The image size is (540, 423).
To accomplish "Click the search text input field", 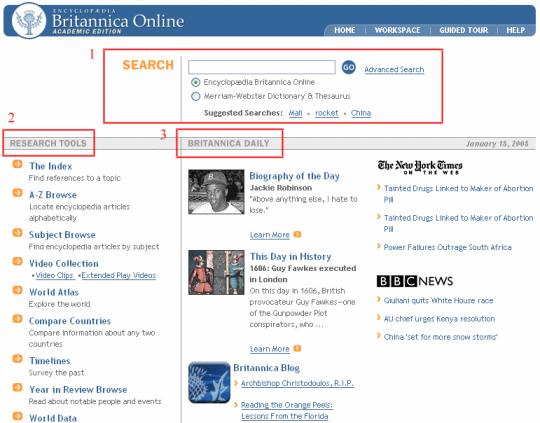I will [x=262, y=67].
